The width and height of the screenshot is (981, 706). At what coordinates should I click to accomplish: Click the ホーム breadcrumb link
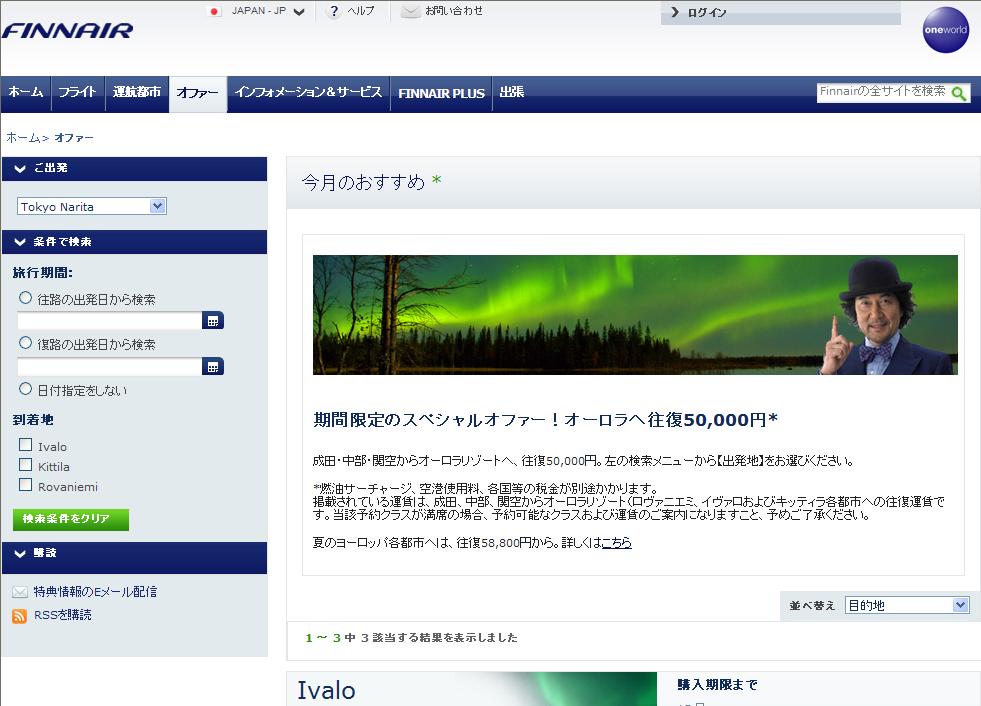[23, 138]
